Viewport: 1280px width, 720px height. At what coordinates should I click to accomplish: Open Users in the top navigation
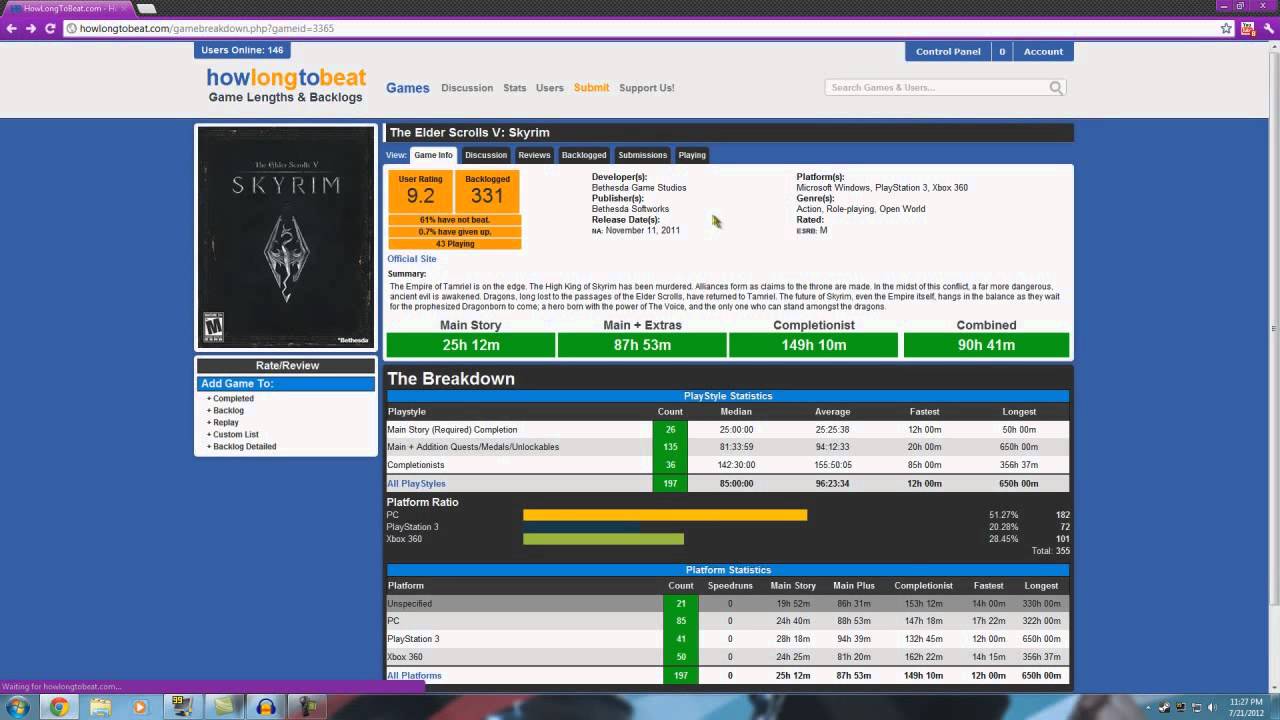(x=550, y=88)
